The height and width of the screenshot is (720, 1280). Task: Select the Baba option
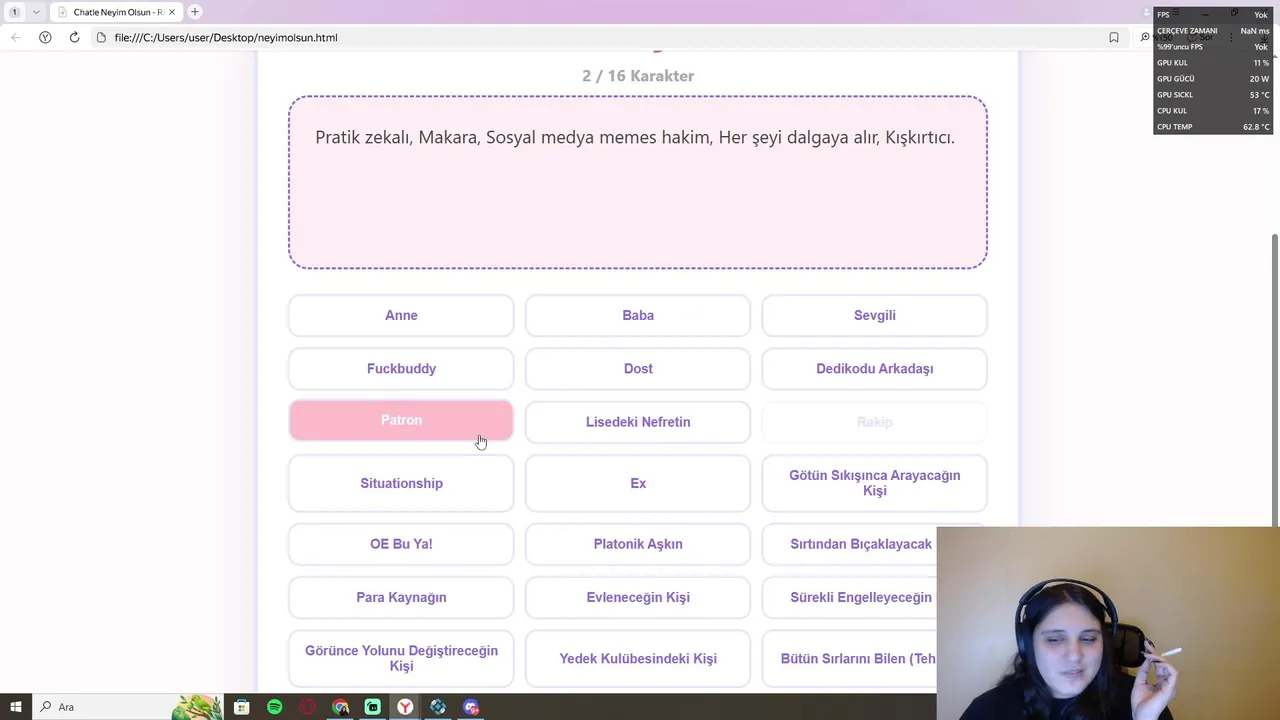tap(638, 315)
